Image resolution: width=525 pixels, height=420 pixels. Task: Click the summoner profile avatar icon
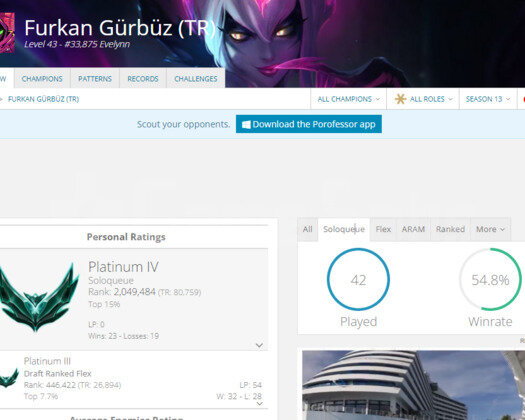7,33
